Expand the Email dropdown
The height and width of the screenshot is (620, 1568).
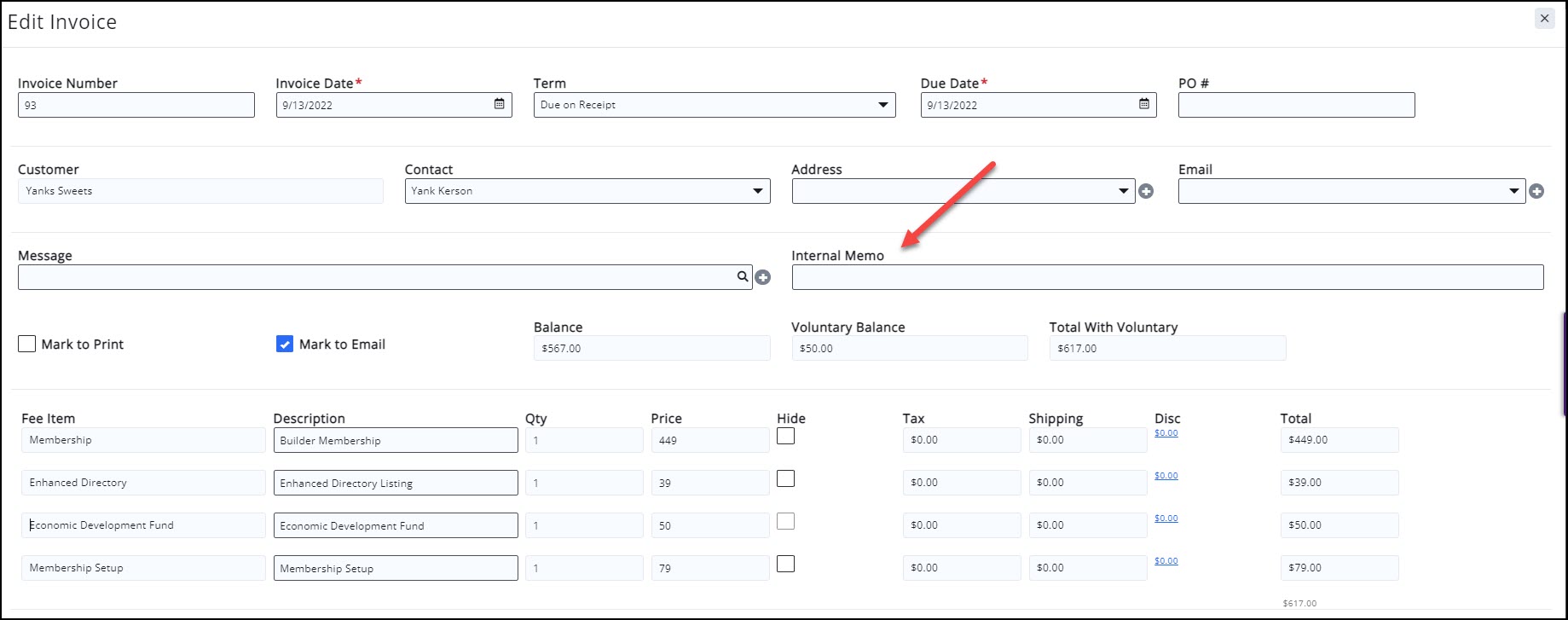[1513, 191]
